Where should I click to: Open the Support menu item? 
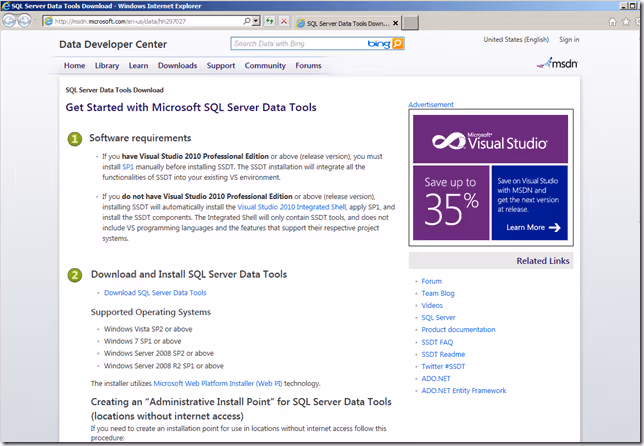pyautogui.click(x=221, y=66)
